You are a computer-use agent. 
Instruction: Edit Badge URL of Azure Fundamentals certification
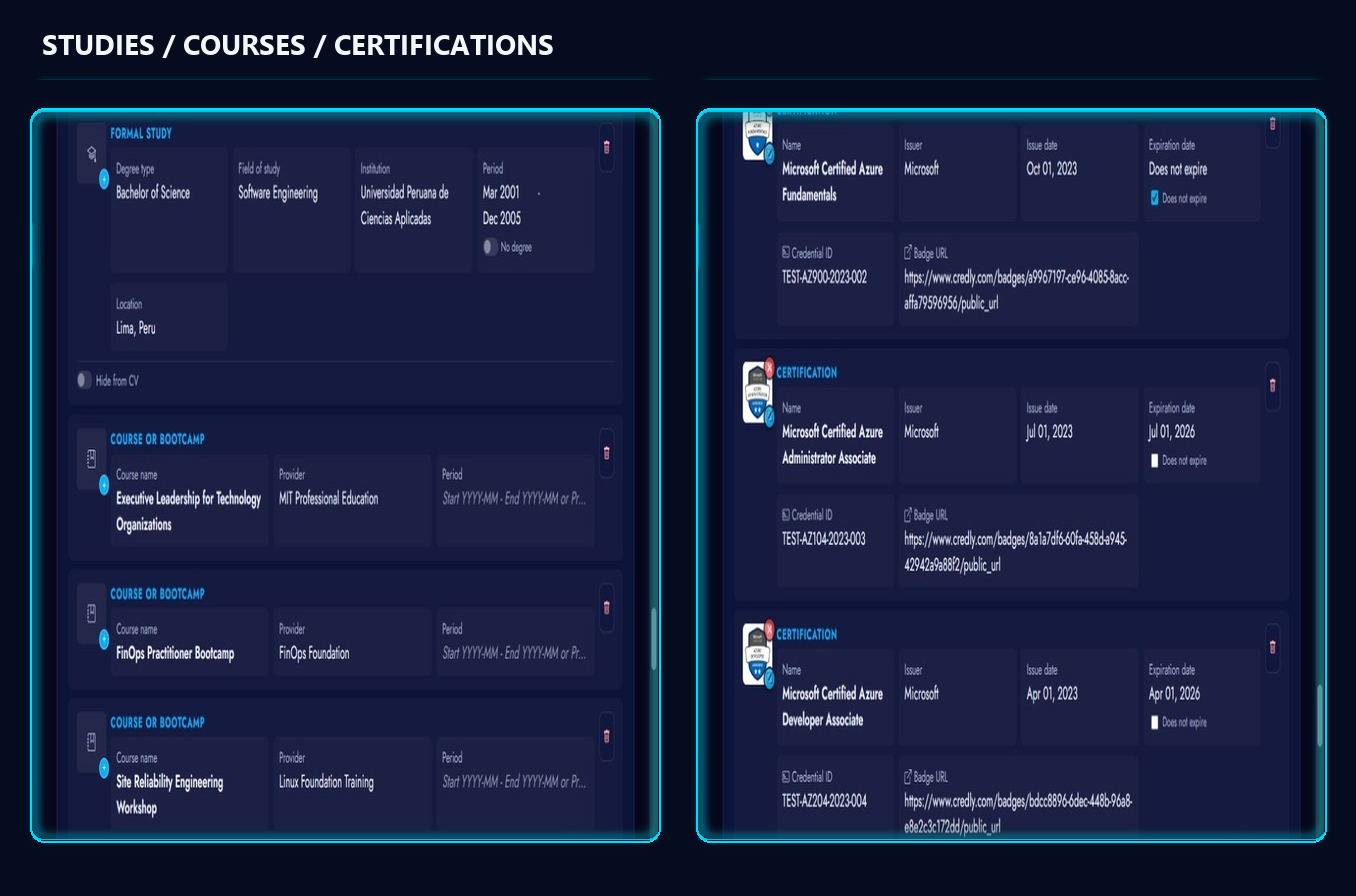point(1018,279)
